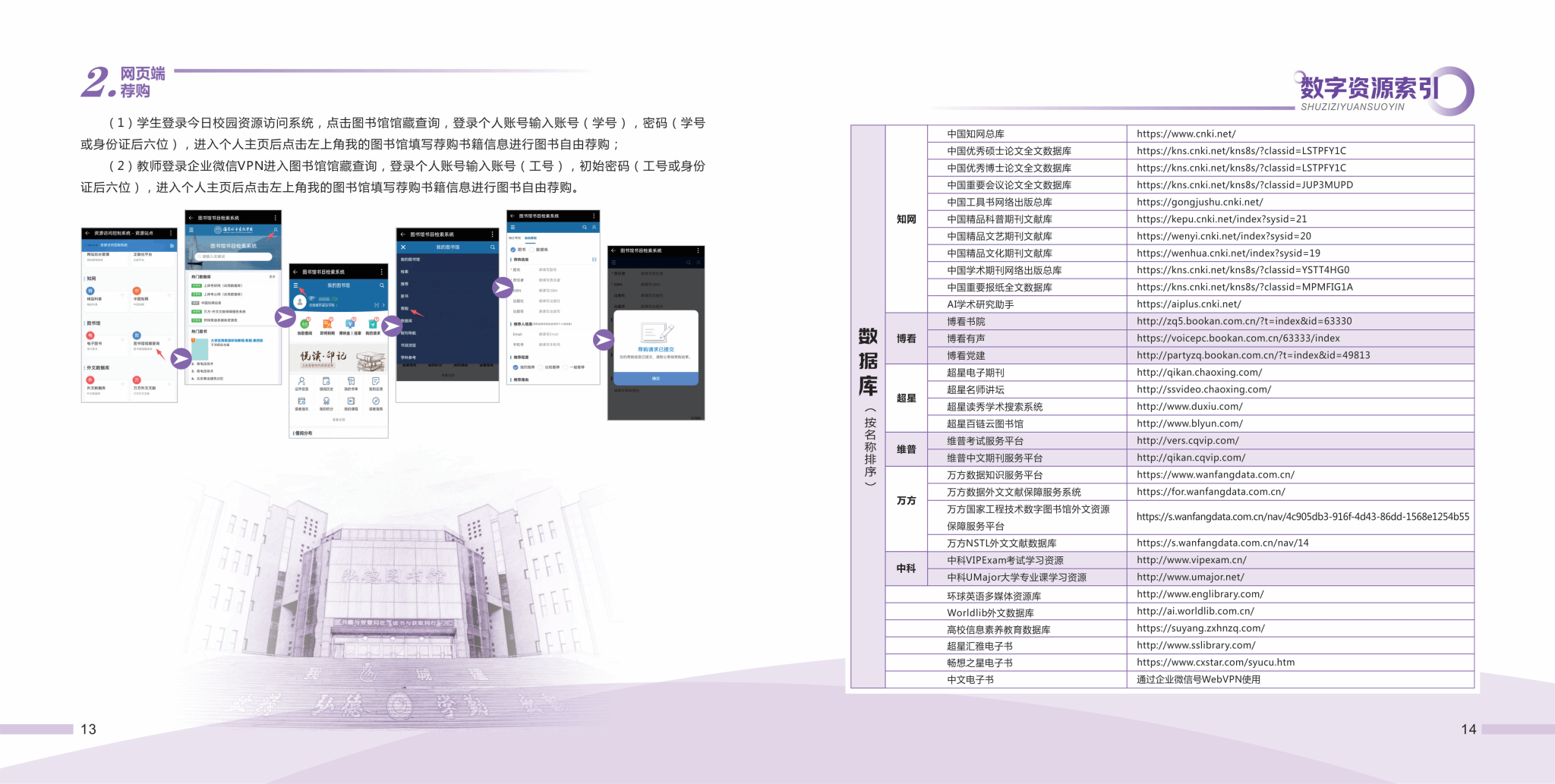Click scan icon beside 荐购信息 heading
The width and height of the screenshot is (1555, 784).
(x=594, y=260)
